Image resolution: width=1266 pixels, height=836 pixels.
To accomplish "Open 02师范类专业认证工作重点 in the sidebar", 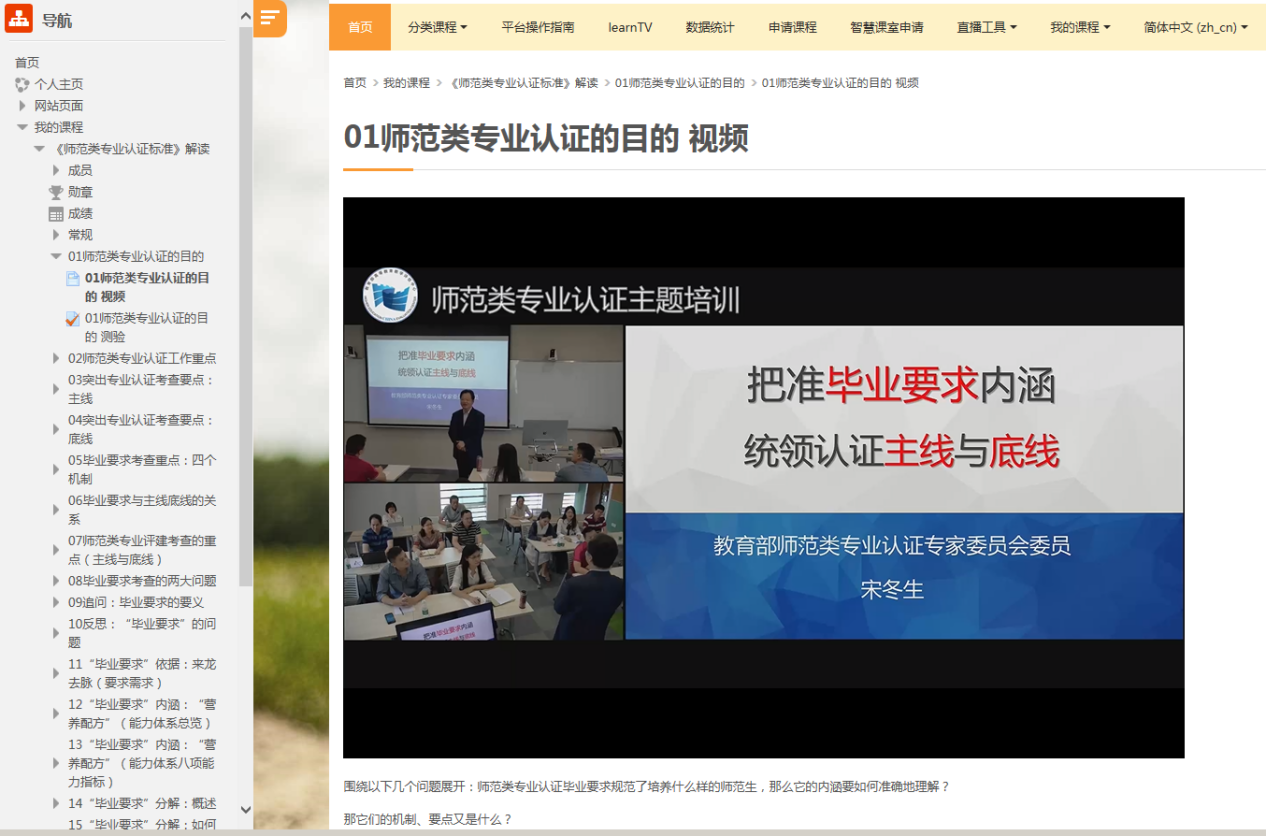I will 142,358.
